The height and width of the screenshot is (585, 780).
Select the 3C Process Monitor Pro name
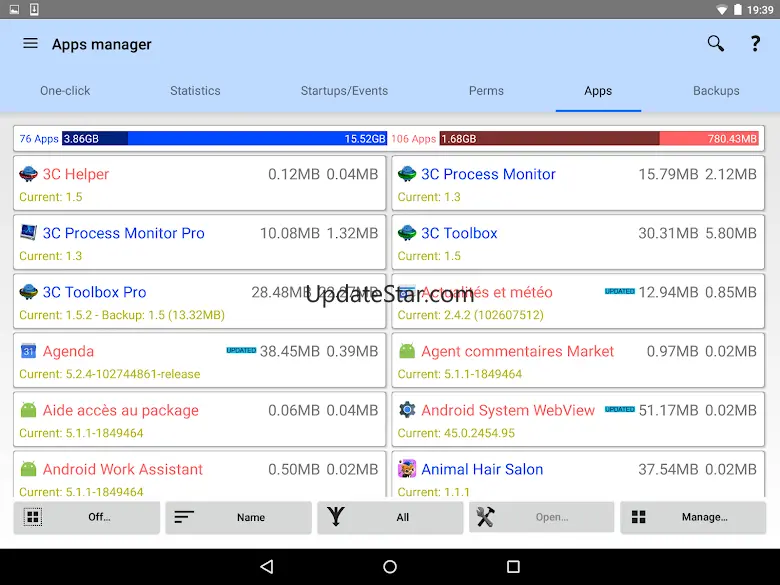(123, 233)
